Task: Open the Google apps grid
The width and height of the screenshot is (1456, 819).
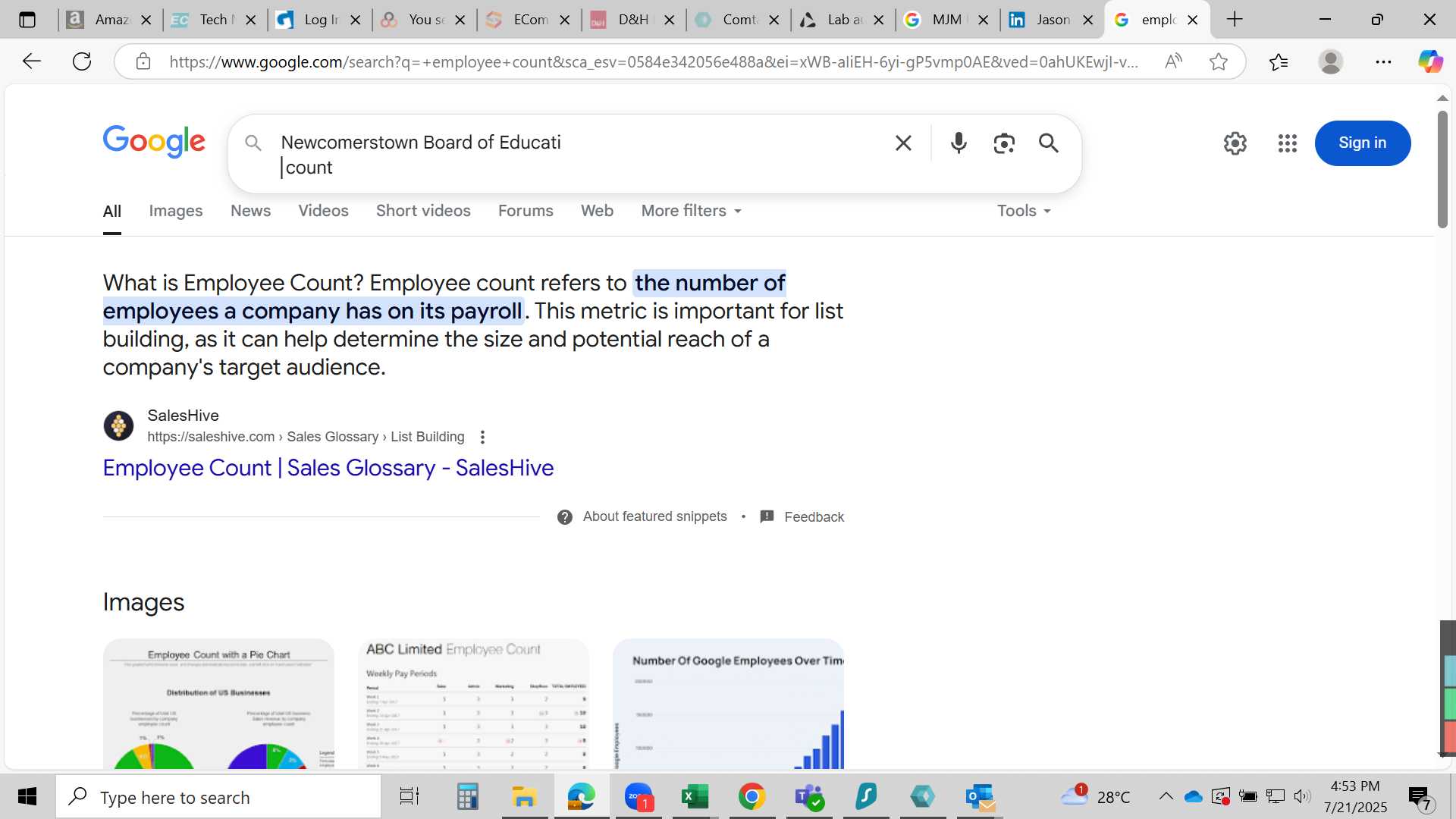Action: tap(1288, 143)
